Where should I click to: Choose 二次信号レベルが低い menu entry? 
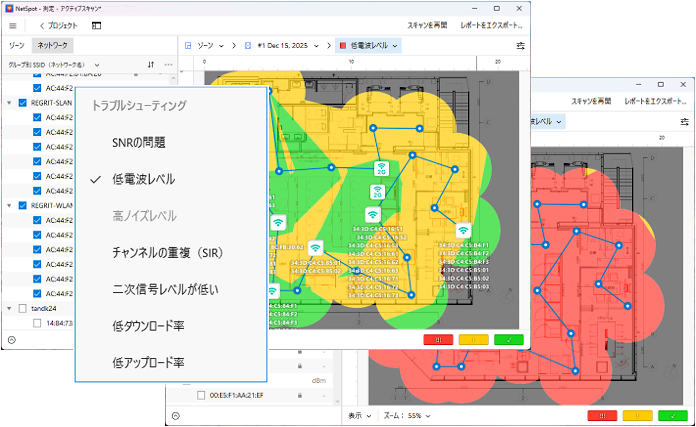coord(165,289)
